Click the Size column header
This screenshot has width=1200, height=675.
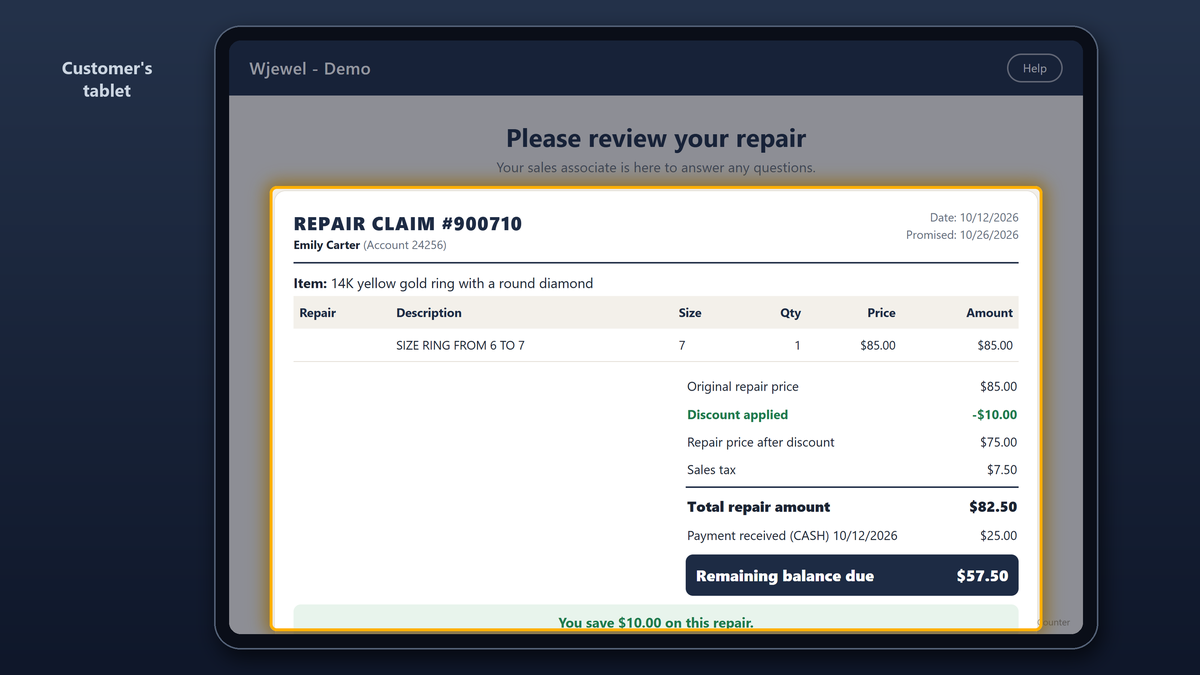(x=690, y=313)
